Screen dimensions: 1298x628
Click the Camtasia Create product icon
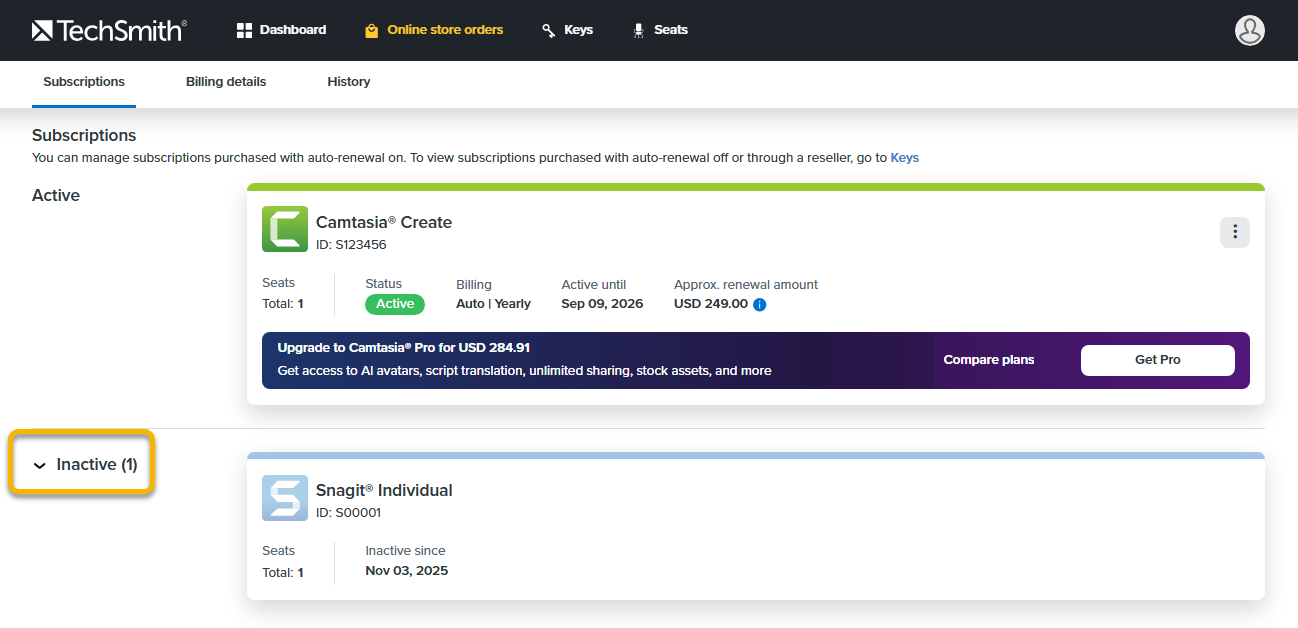tap(284, 229)
